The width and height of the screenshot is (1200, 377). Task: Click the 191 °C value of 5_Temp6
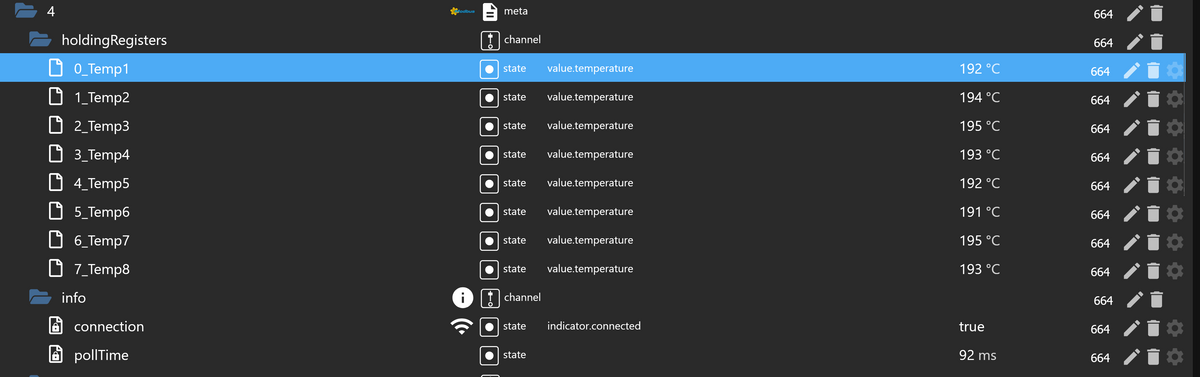979,212
